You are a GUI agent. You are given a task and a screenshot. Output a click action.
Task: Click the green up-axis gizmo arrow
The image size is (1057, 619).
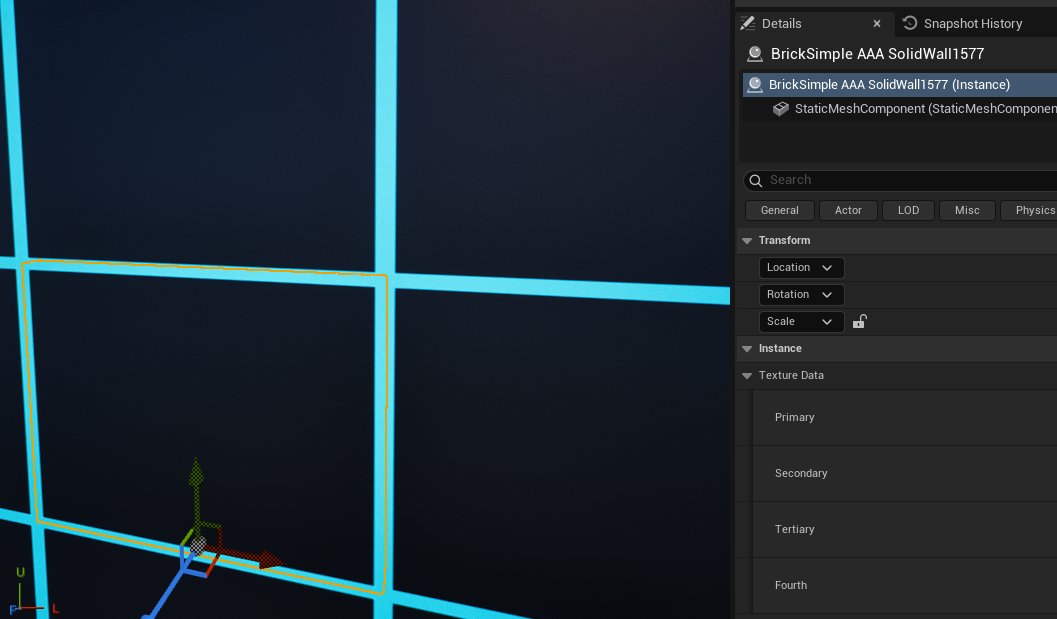[x=196, y=475]
